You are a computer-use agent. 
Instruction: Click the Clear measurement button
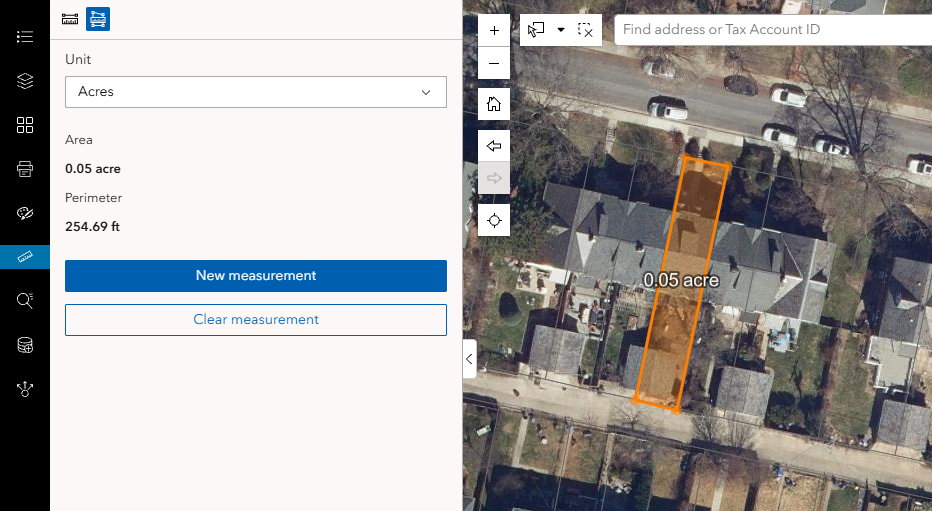coord(255,320)
